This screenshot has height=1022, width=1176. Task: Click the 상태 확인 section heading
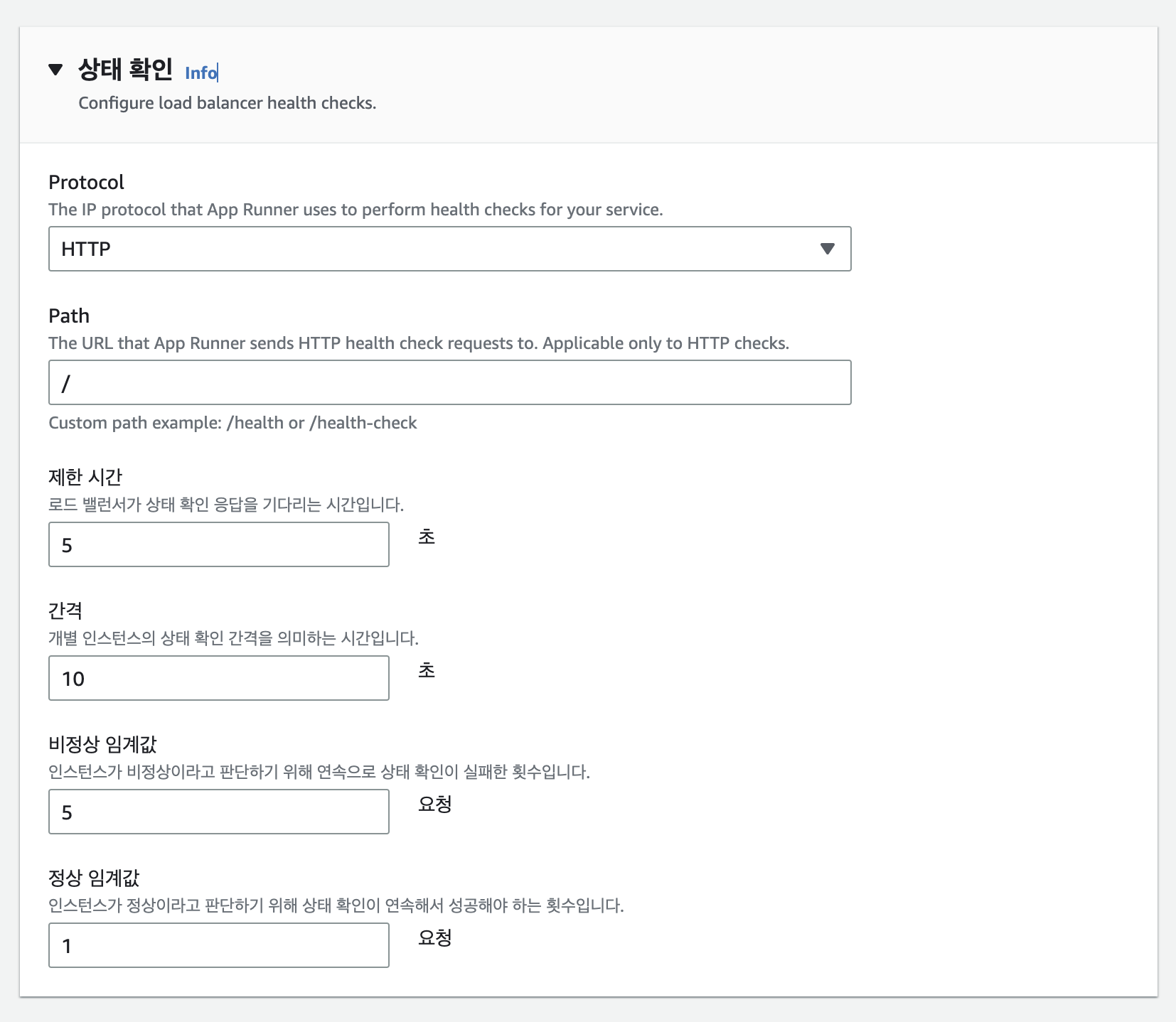[x=125, y=70]
